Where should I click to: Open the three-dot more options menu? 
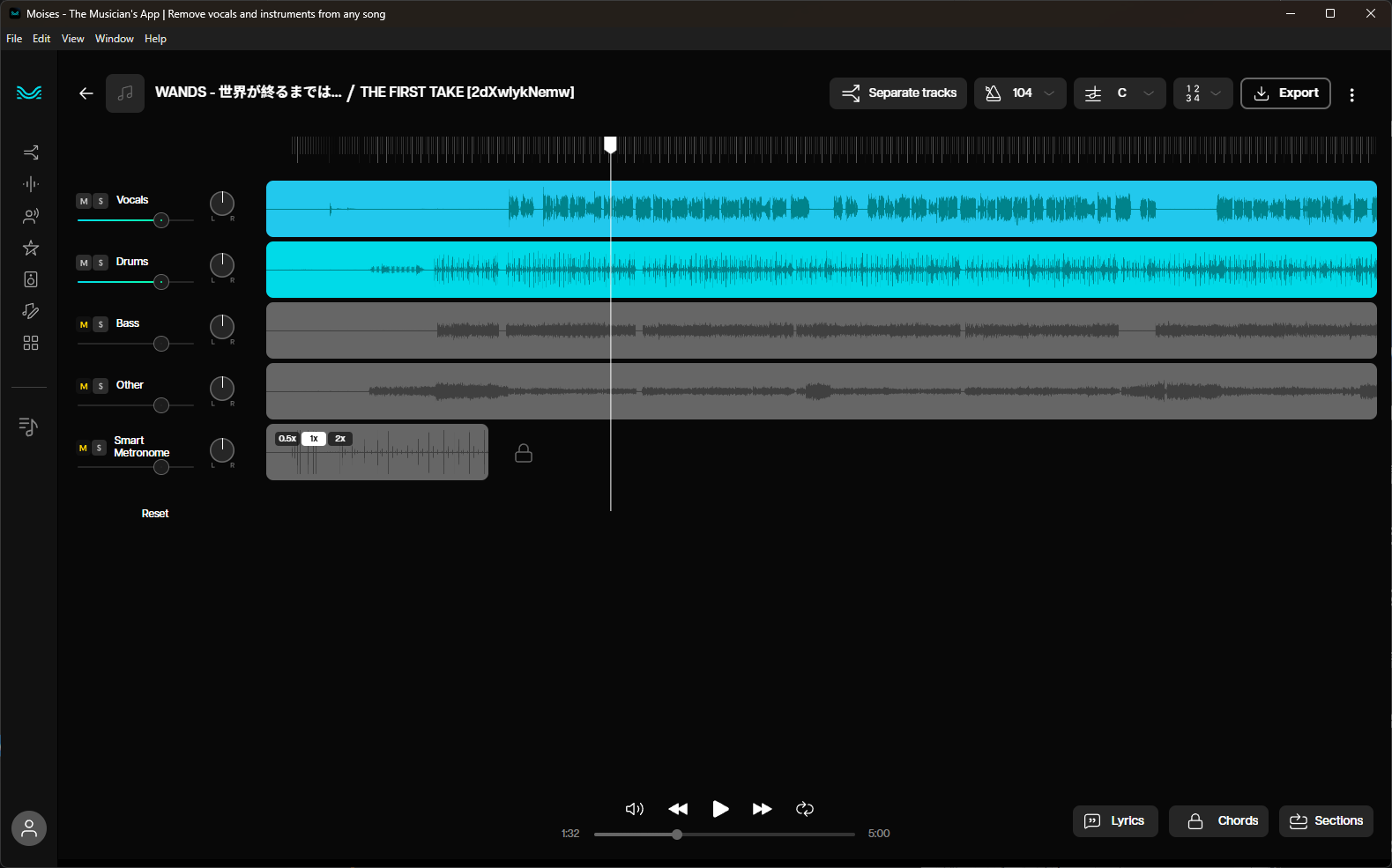(1351, 95)
